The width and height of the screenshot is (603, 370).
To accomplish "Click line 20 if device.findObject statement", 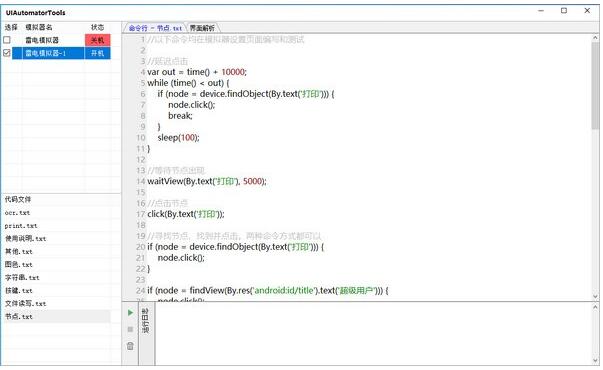I will click(x=236, y=247).
